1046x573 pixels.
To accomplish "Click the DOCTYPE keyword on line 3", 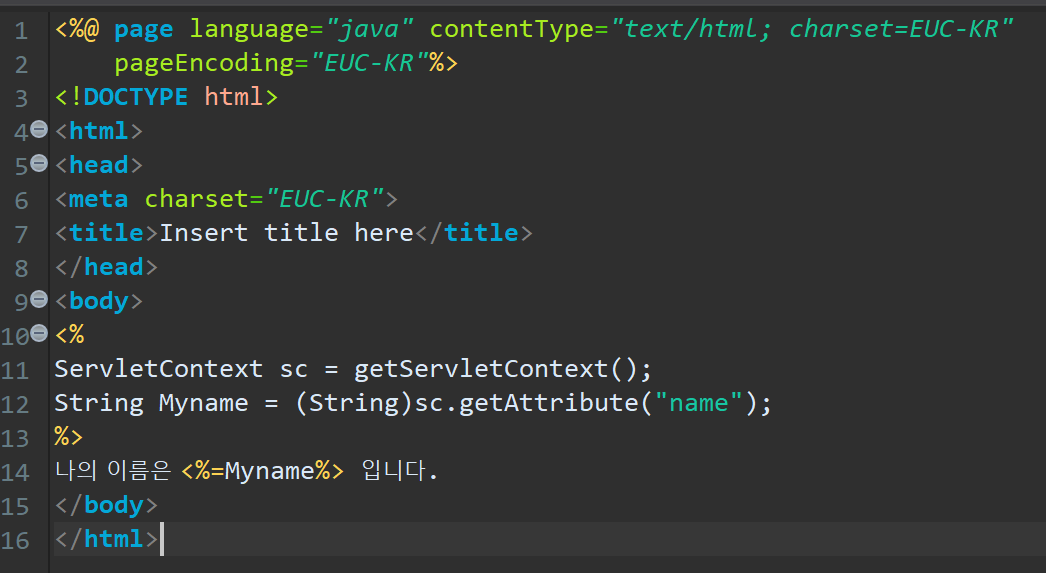I will [x=135, y=97].
